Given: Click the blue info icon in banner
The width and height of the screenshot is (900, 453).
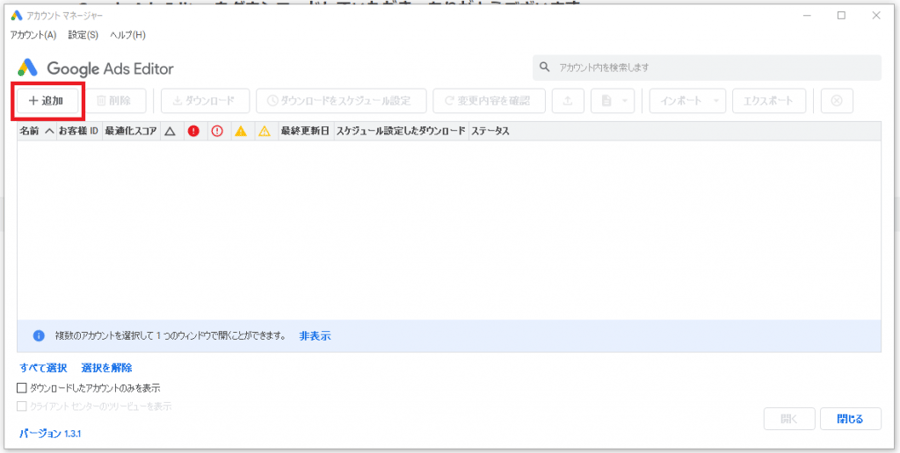Looking at the screenshot, I should tap(38, 336).
